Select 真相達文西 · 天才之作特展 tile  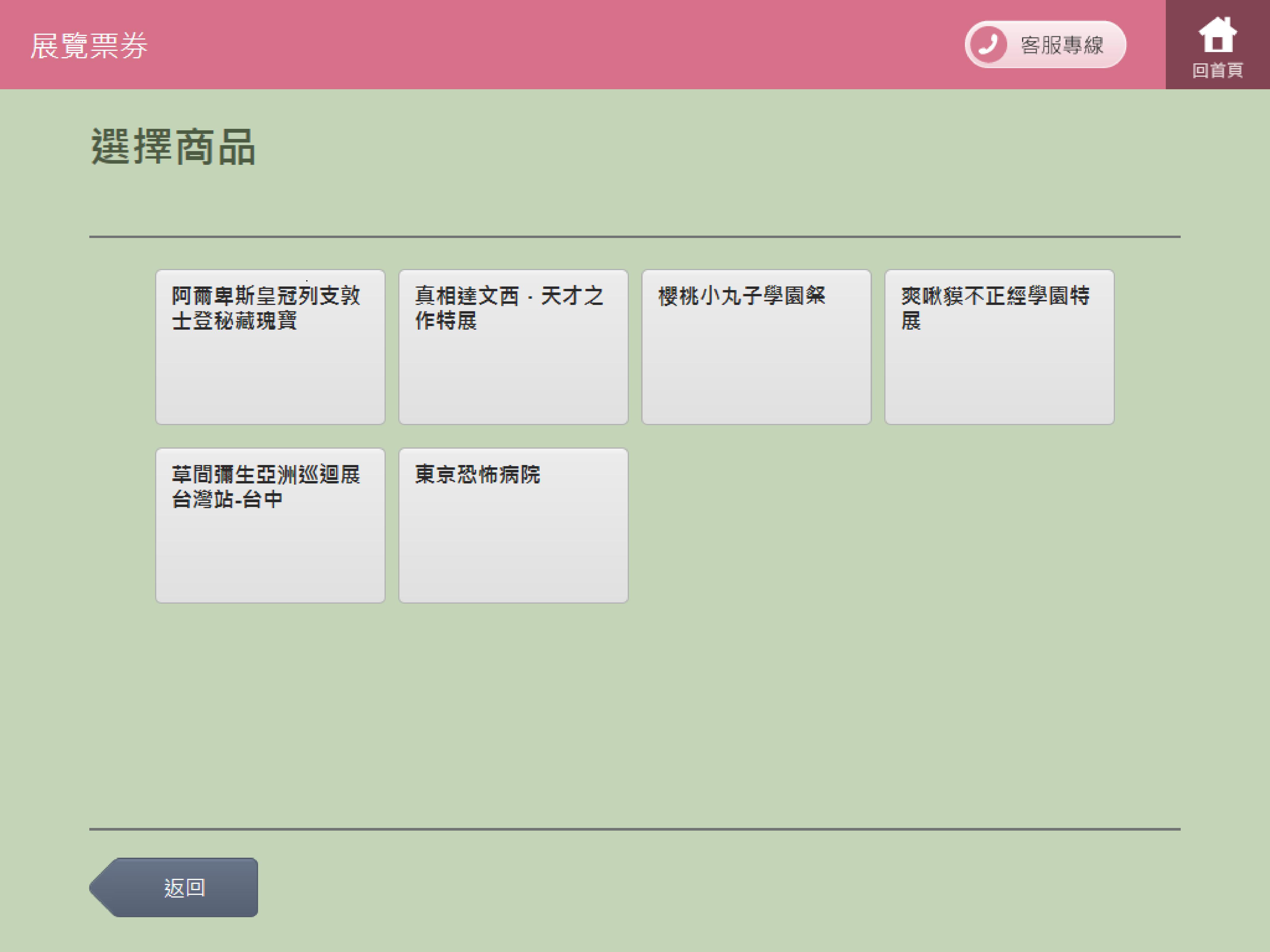tap(513, 347)
